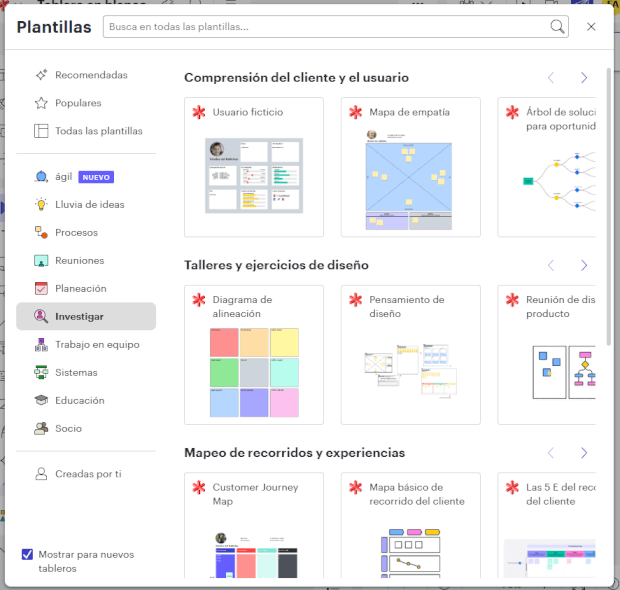Click the asterisk beside Reunión de diseño
This screenshot has width=620, height=590.
[512, 300]
